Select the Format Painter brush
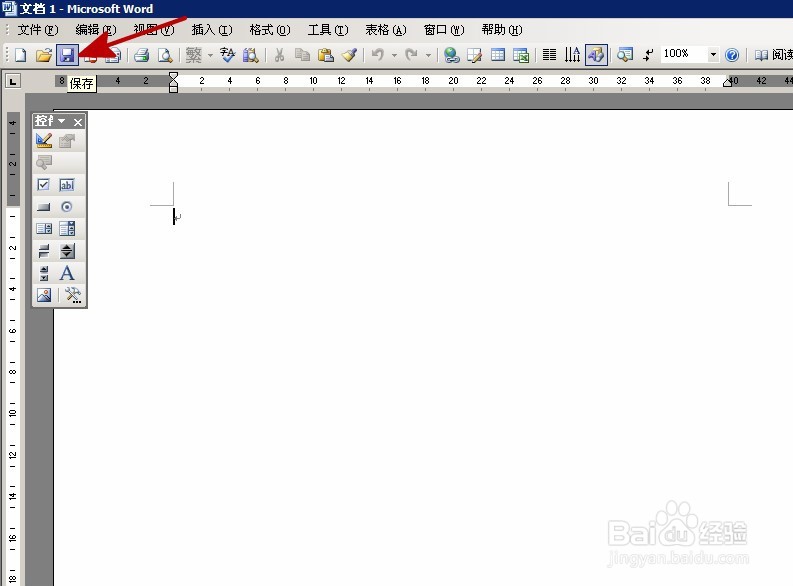The image size is (793, 586). pyautogui.click(x=349, y=55)
